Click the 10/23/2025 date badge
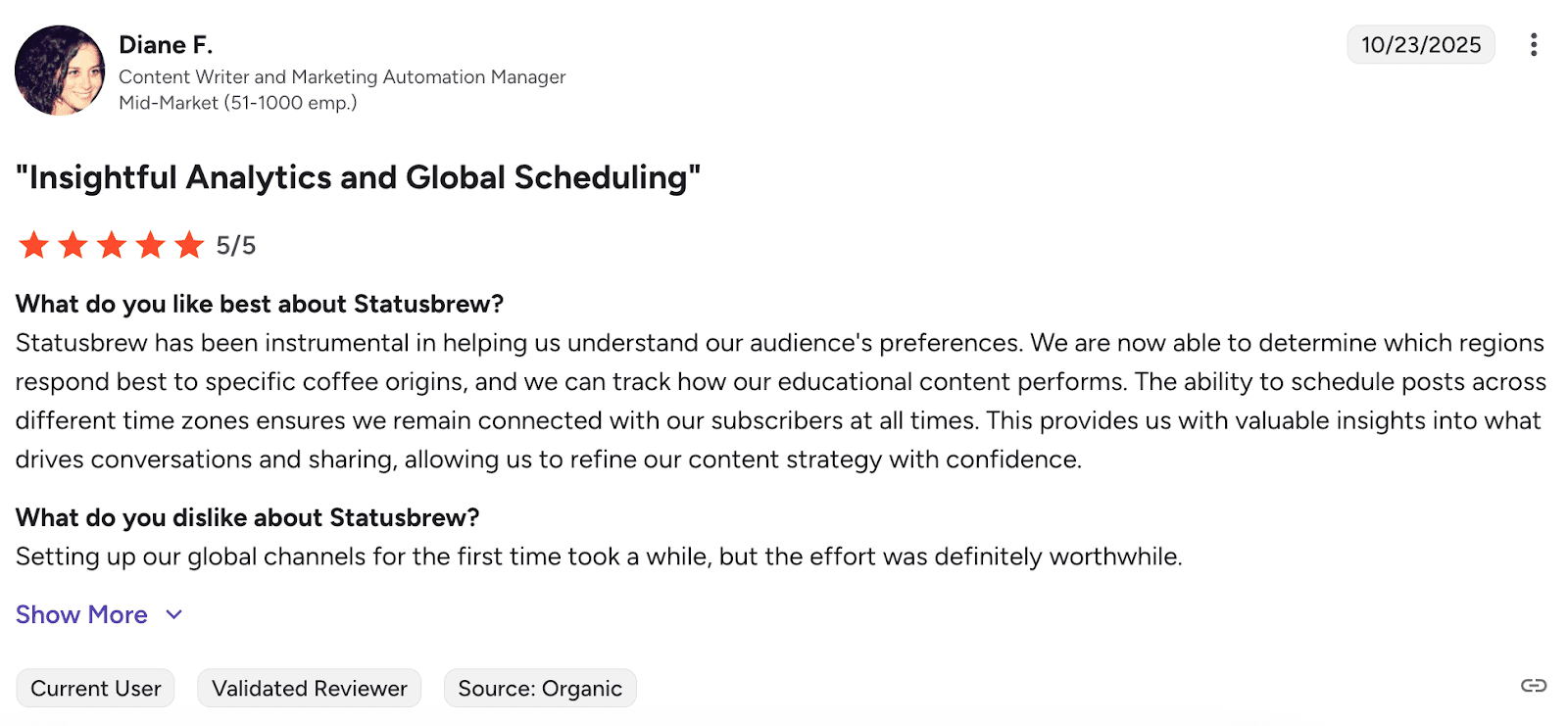Image resolution: width=1568 pixels, height=726 pixels. tap(1420, 45)
